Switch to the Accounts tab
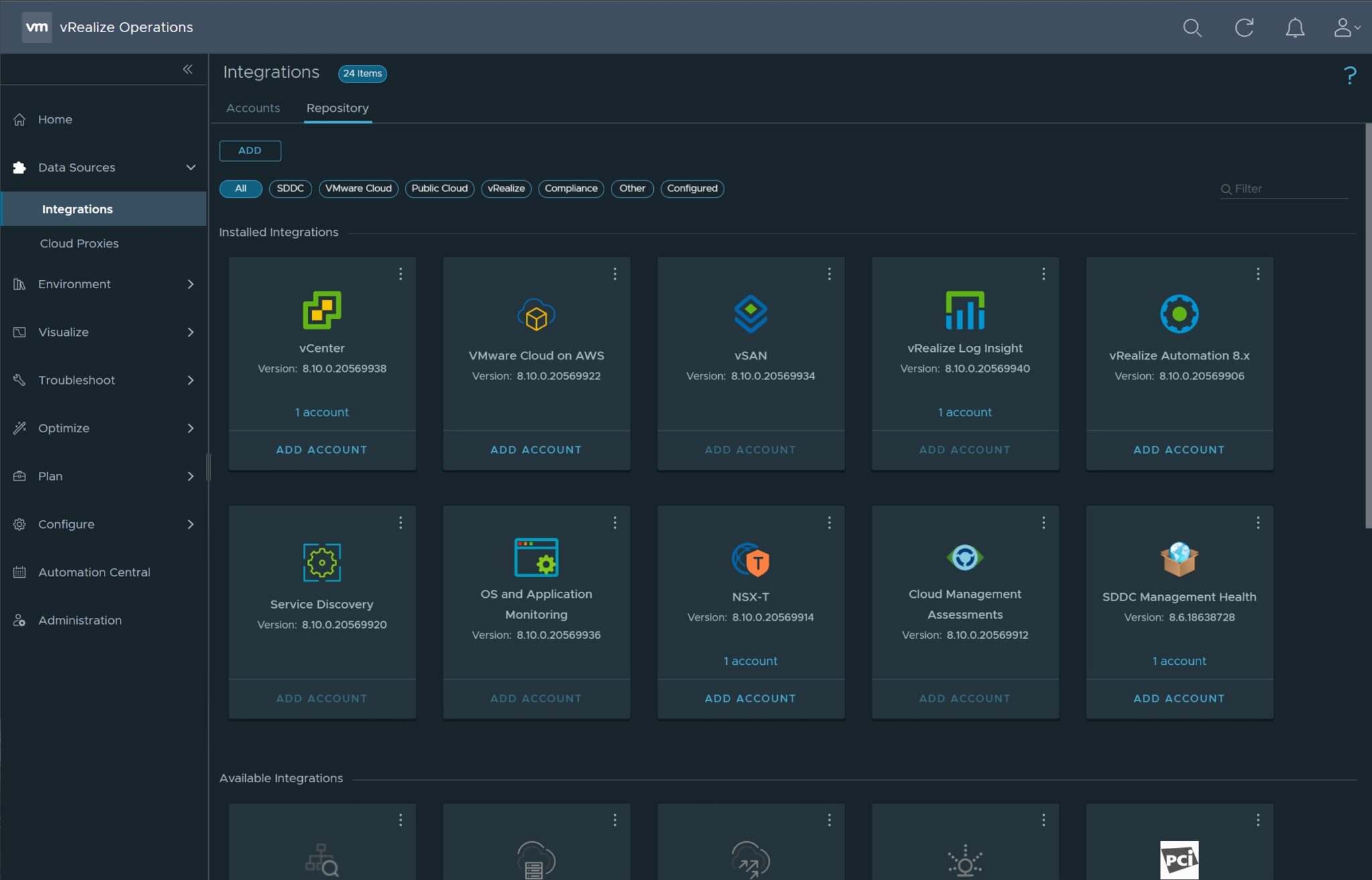 coord(253,108)
